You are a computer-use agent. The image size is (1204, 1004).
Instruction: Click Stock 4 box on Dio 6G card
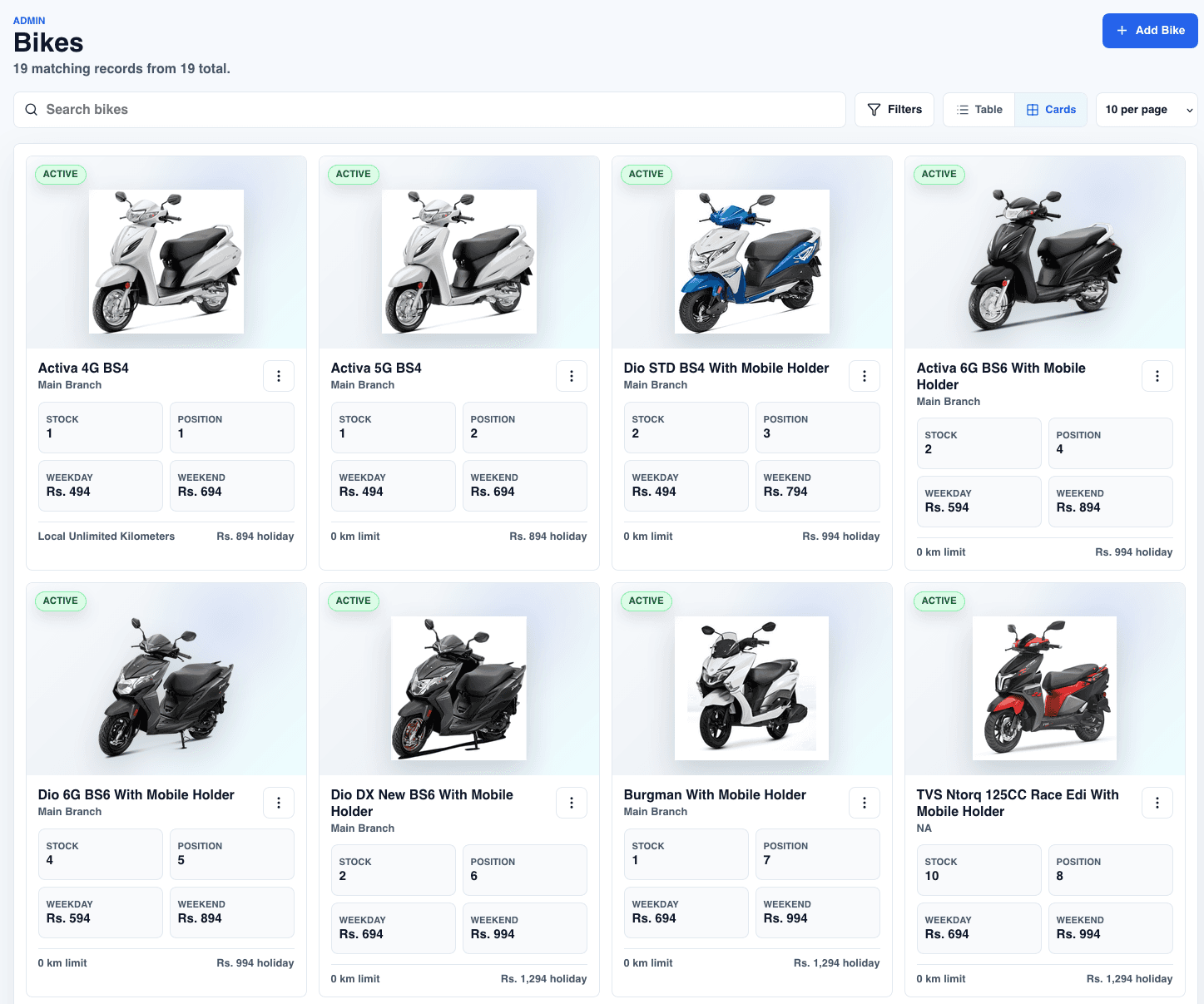(x=100, y=854)
